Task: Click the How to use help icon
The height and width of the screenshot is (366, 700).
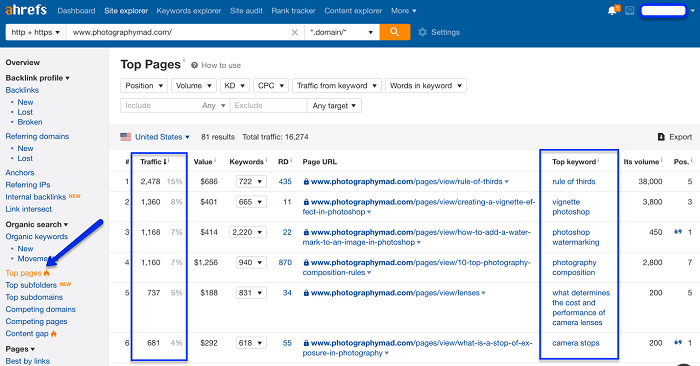Action: click(x=194, y=65)
